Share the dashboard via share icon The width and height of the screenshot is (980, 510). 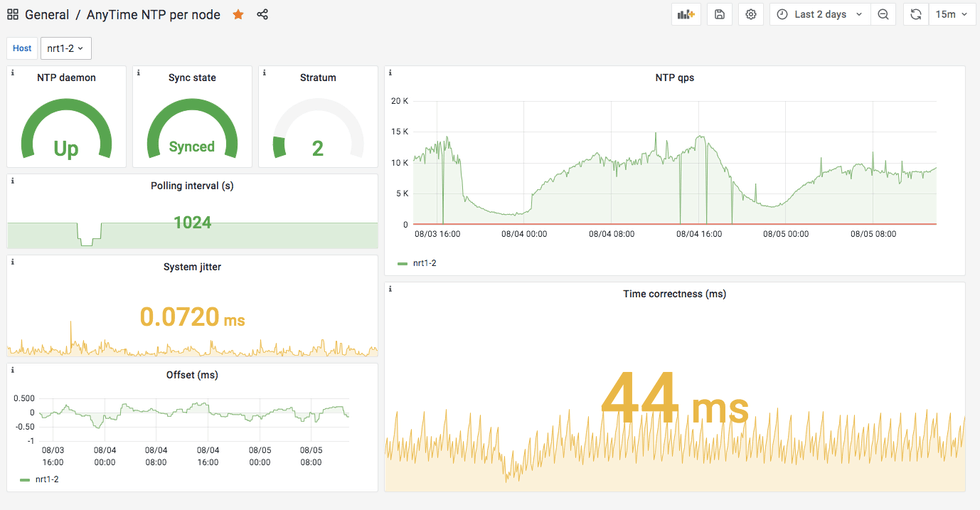(x=262, y=14)
